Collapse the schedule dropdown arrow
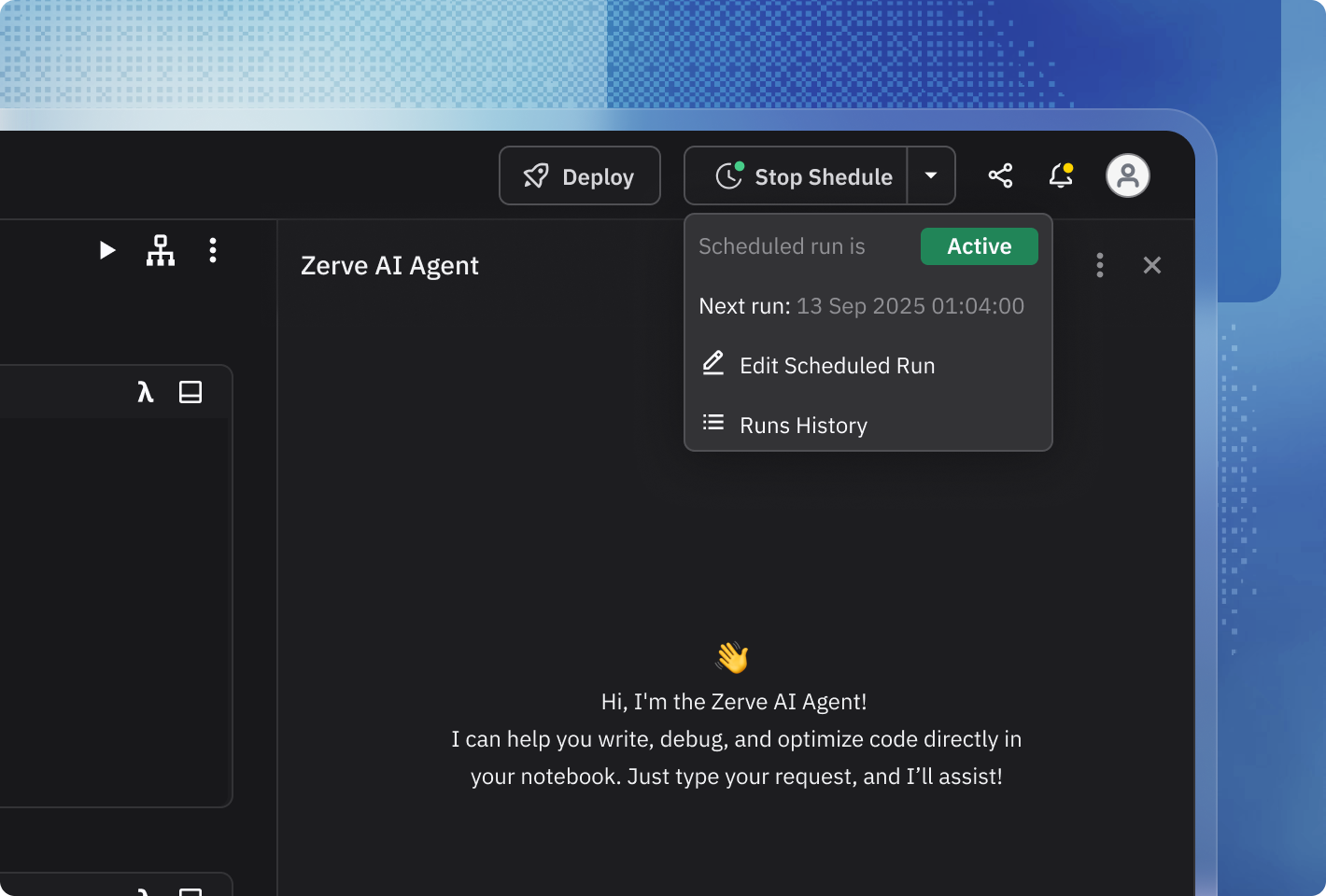Screen dimensions: 1326x896 pos(931,175)
